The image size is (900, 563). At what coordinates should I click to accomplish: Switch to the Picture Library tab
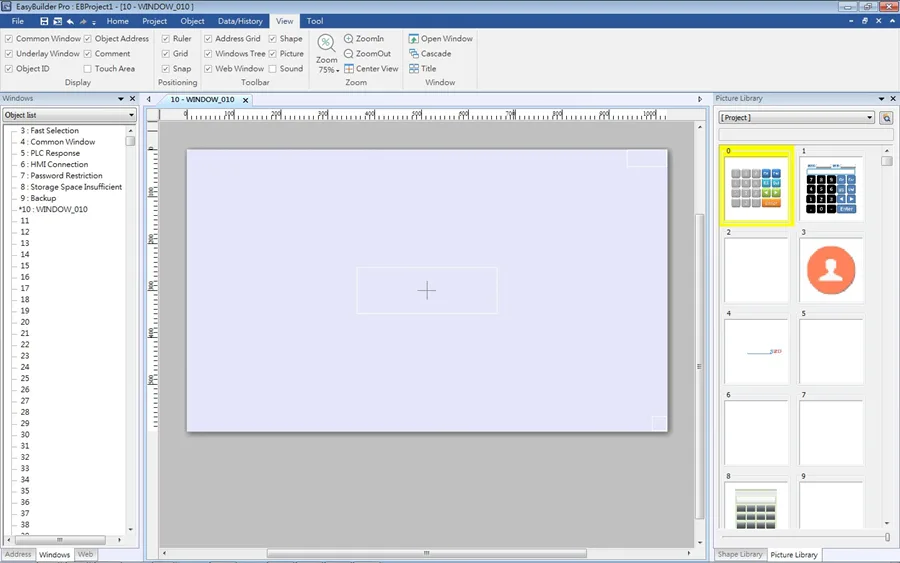794,555
